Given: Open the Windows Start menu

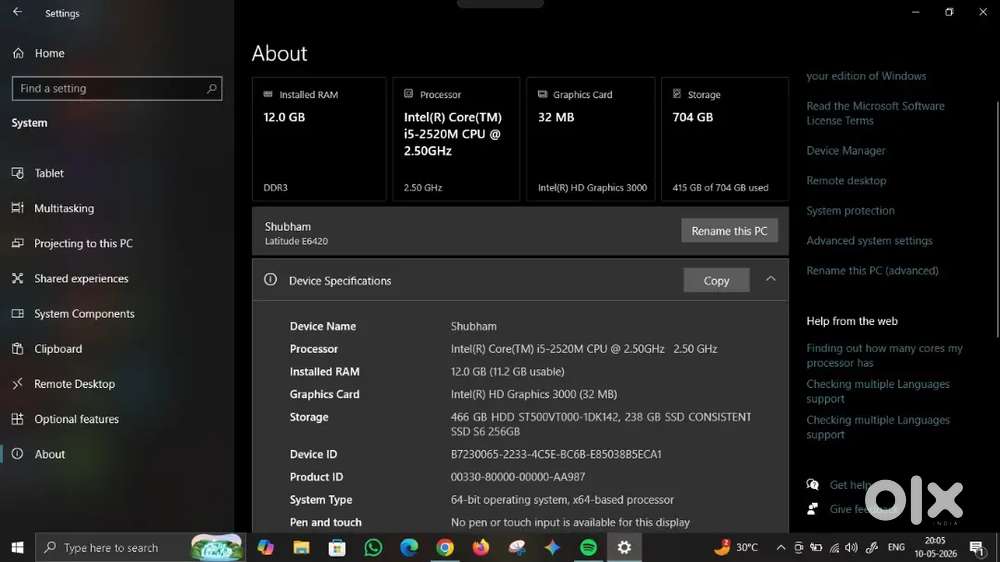Looking at the screenshot, I should click(17, 547).
